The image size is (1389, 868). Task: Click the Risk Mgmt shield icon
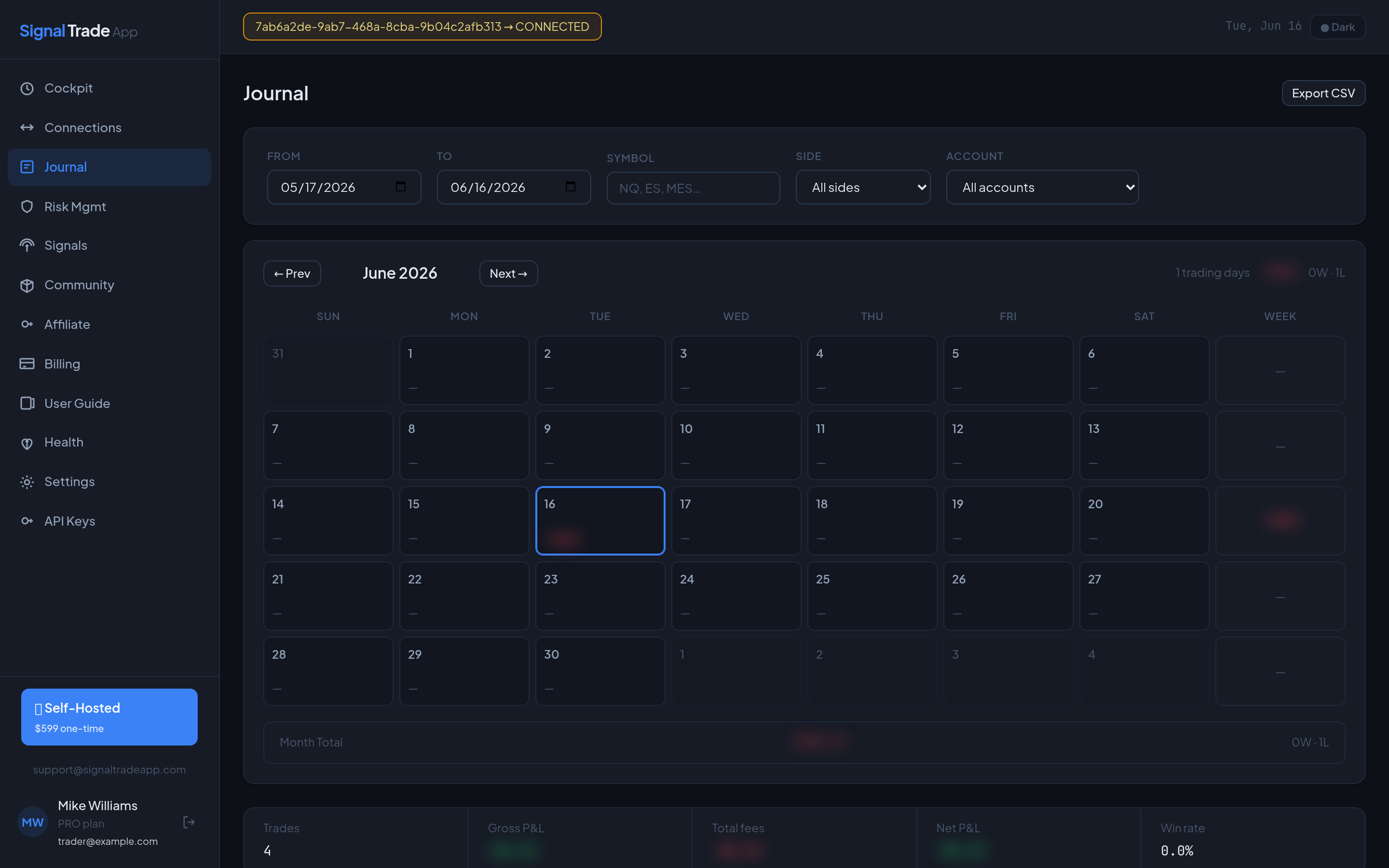[x=27, y=207]
